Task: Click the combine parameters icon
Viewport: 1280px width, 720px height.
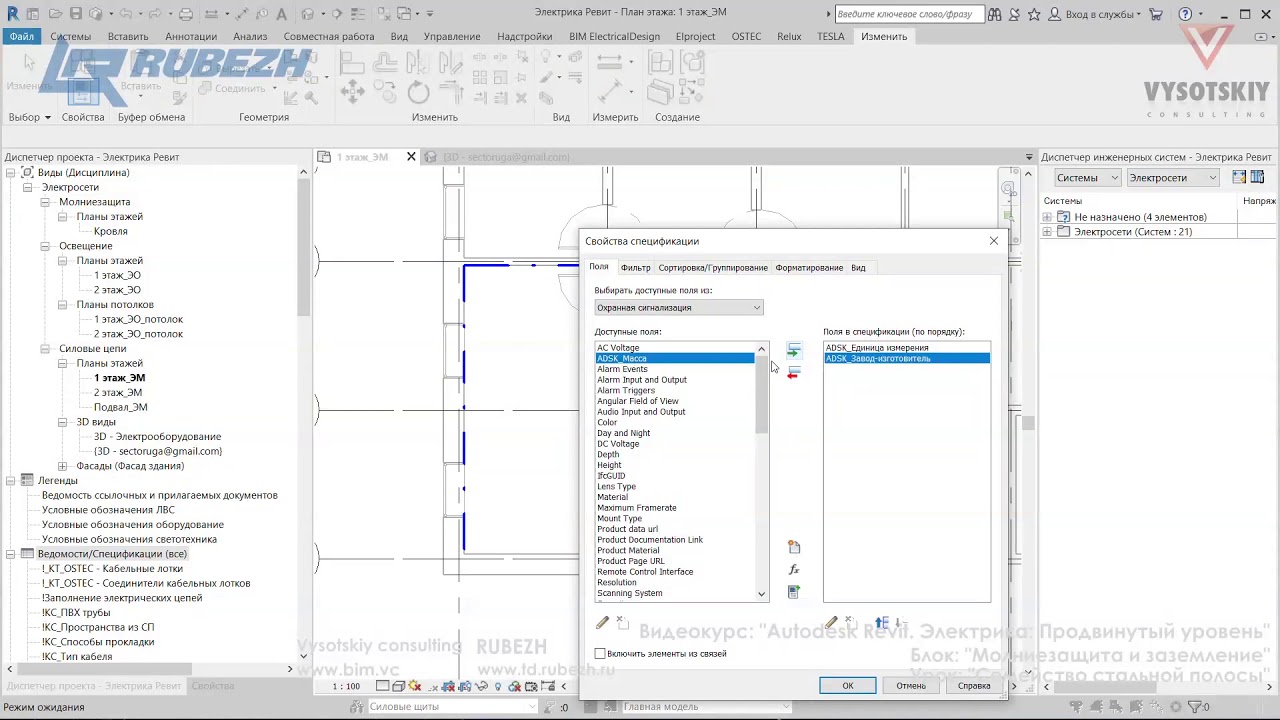Action: tap(794, 592)
